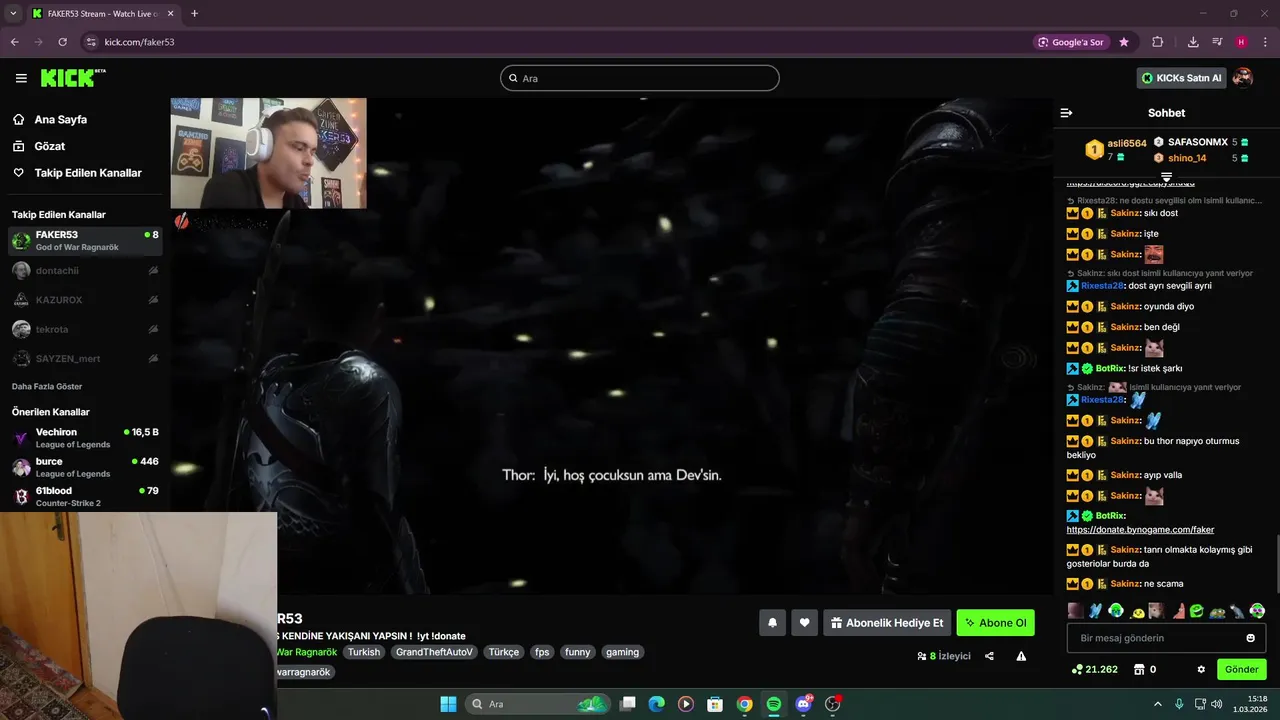This screenshot has width=1280, height=720.
Task: Click the gaming tag
Action: pos(622,652)
